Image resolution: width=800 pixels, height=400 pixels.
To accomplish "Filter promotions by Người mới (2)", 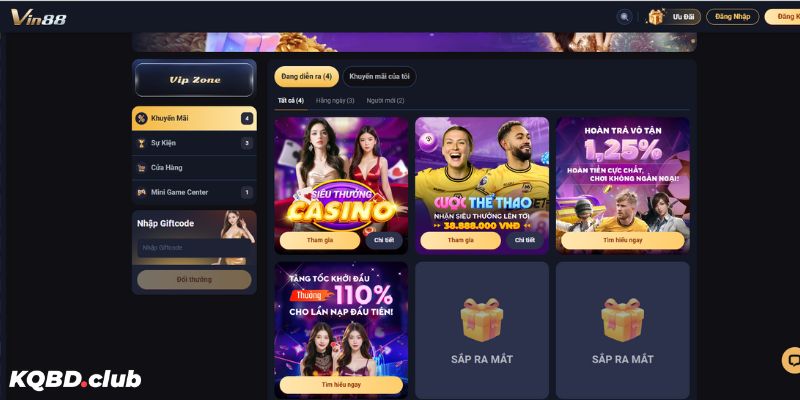I will coord(385,101).
